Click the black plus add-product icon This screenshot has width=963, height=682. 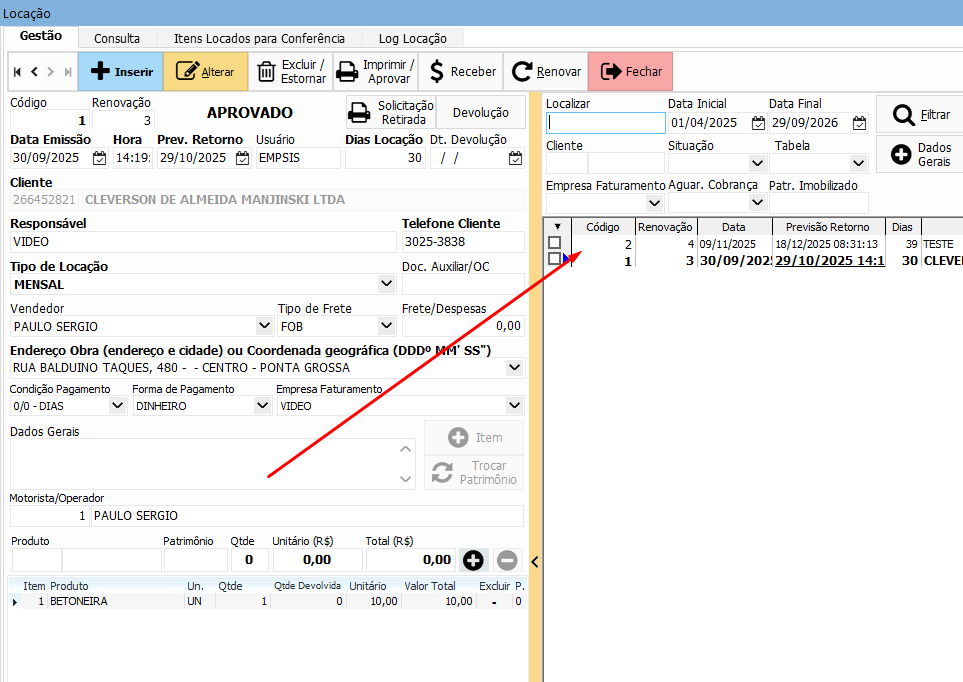[474, 560]
